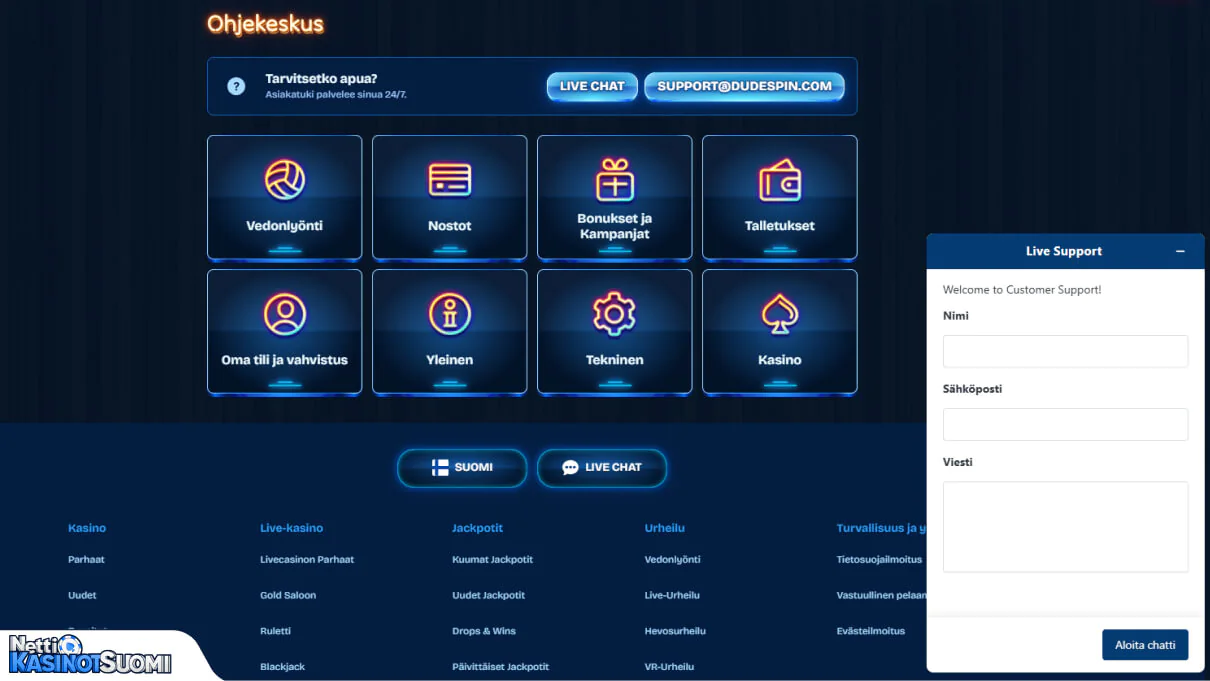This screenshot has height=681, width=1210.
Task: Open the Suomi language selector
Action: 462,467
